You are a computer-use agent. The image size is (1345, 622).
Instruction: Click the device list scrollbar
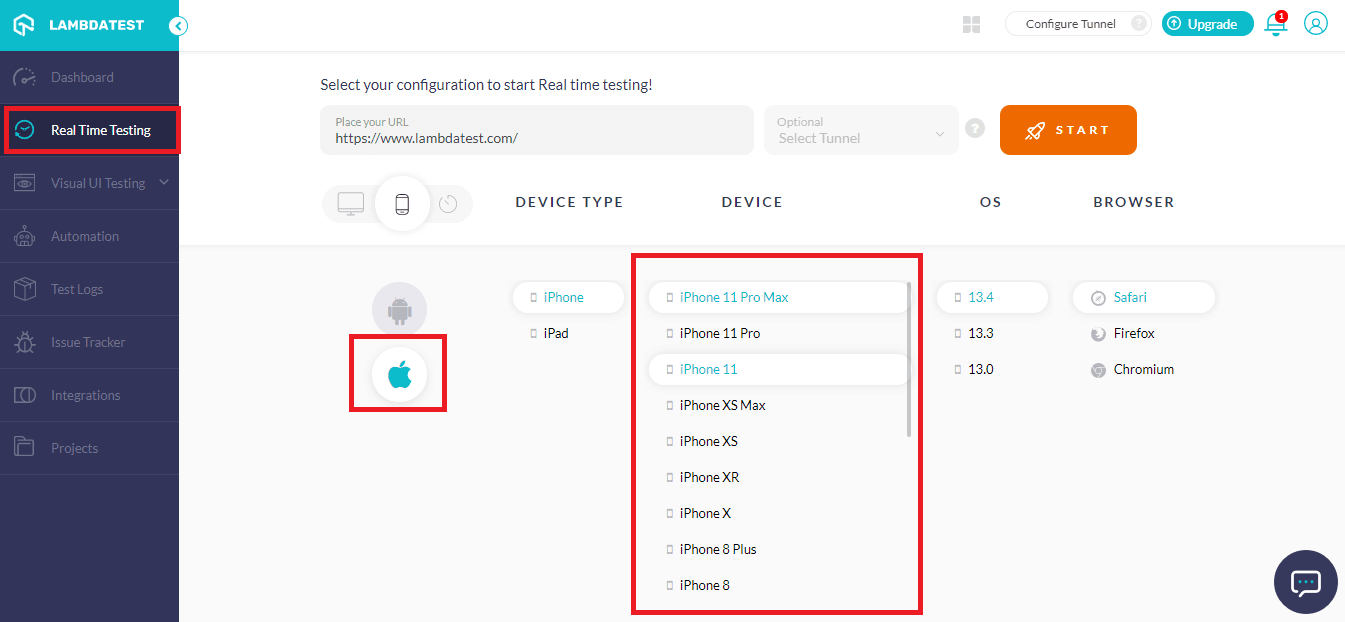point(908,360)
